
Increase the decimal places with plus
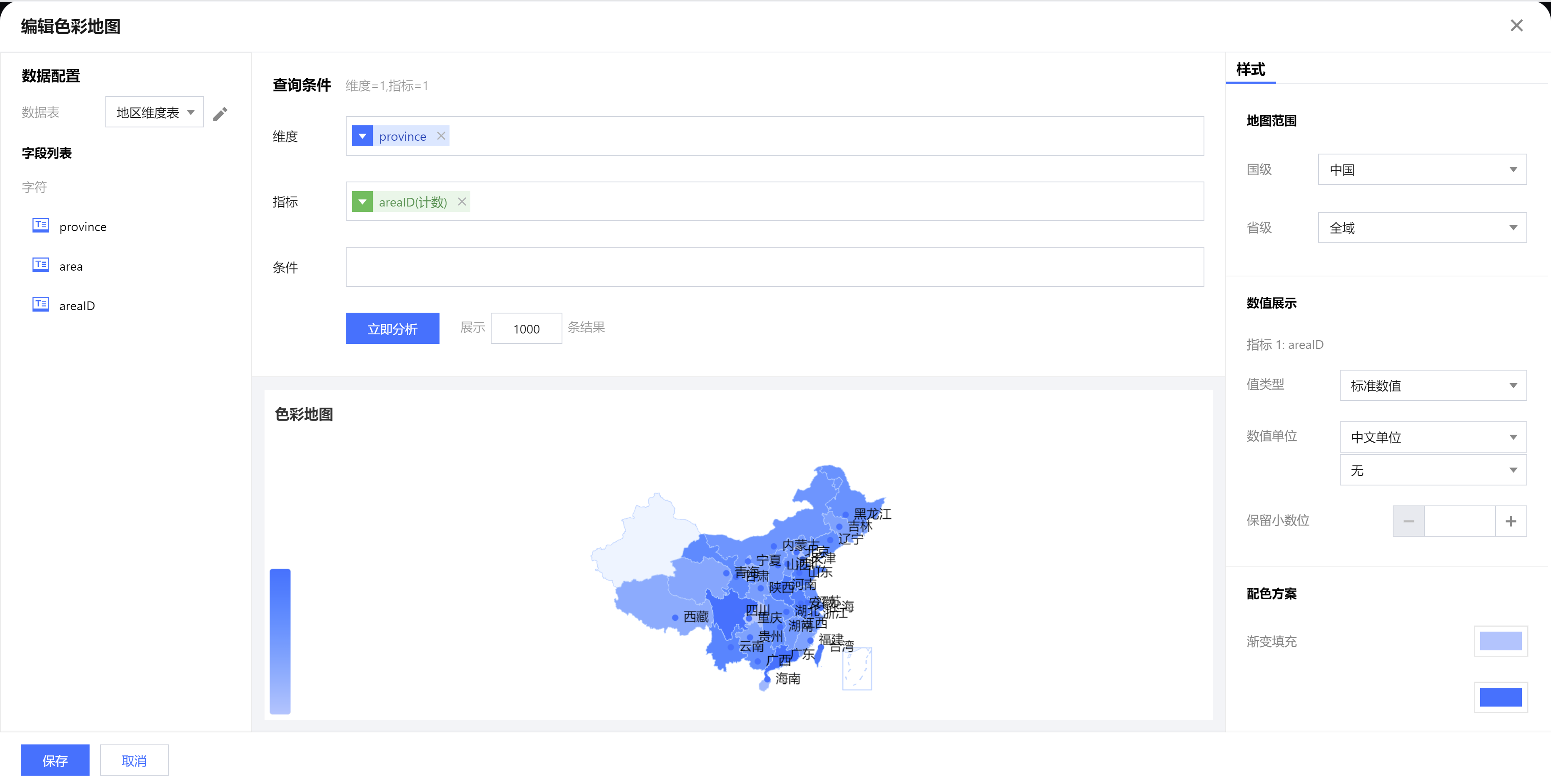point(1510,521)
